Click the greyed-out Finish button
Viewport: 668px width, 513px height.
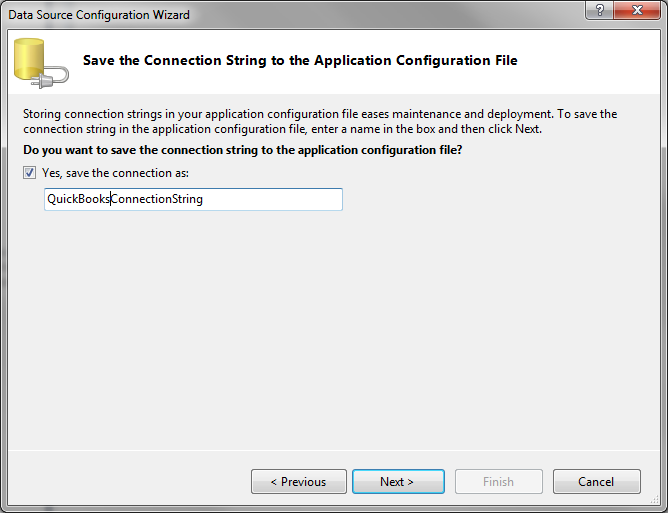coord(498,482)
